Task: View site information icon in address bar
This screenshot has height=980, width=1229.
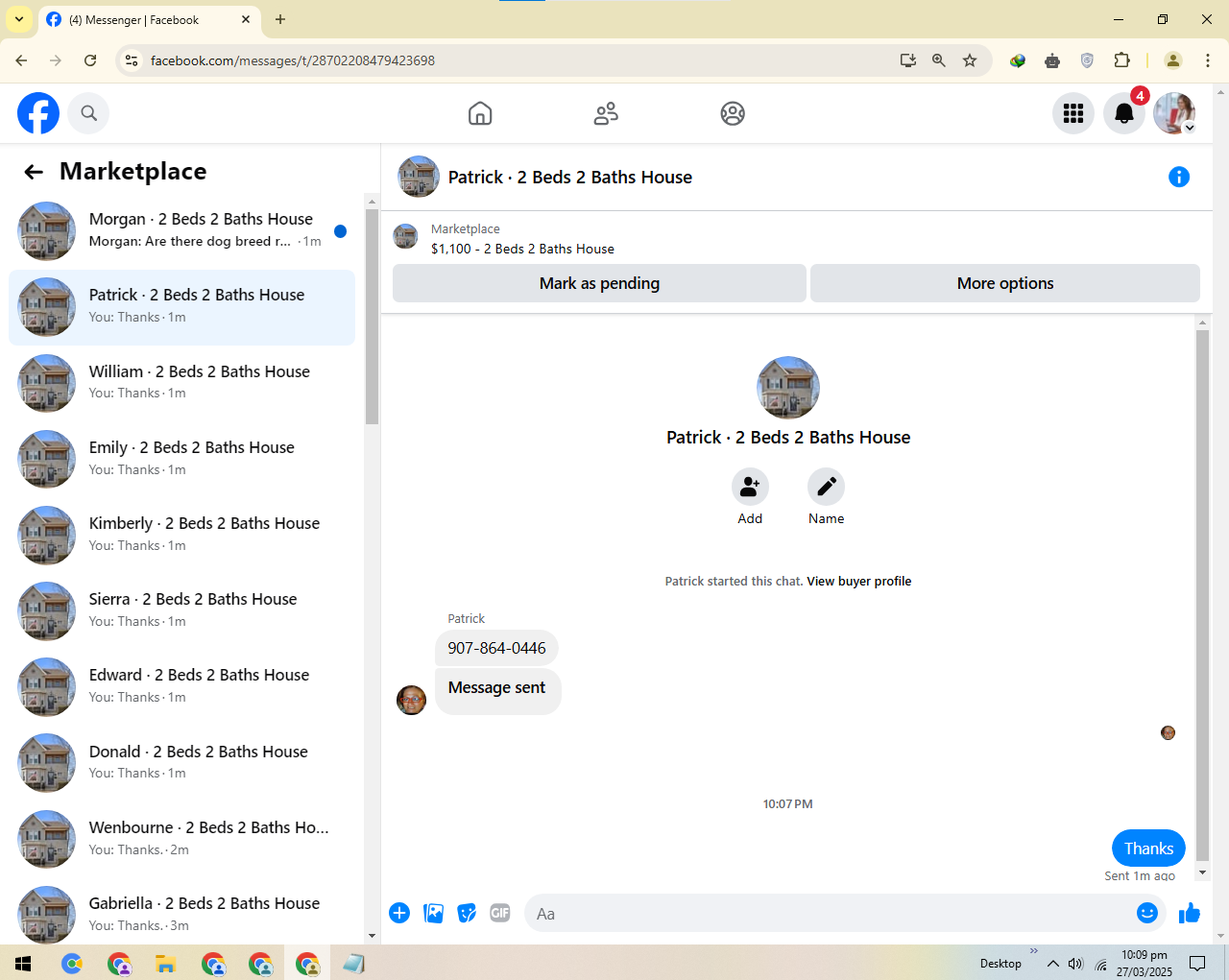Action: point(133,60)
